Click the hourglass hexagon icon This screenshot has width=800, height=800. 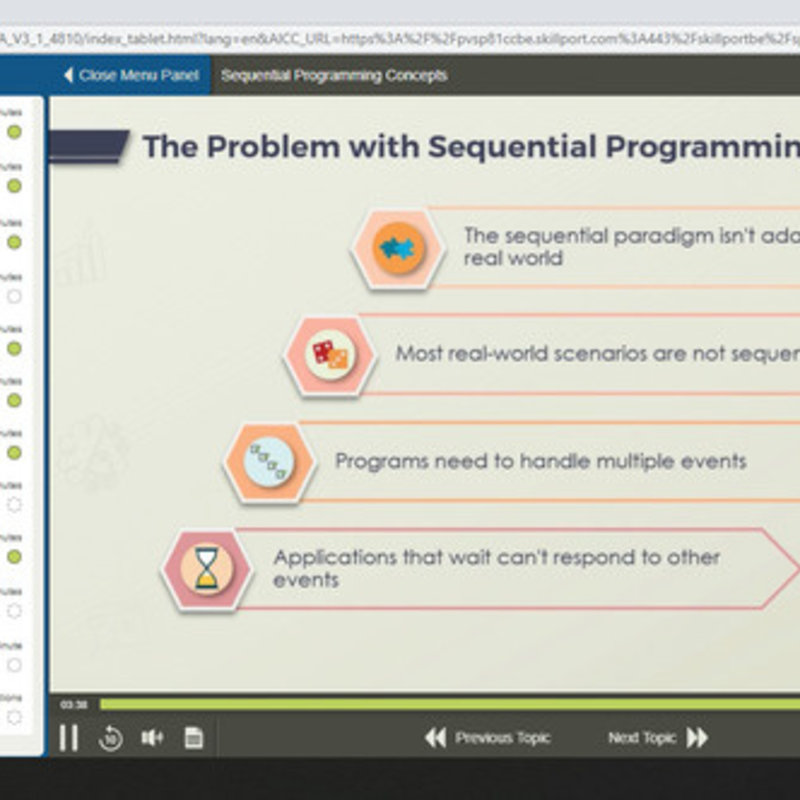click(208, 570)
